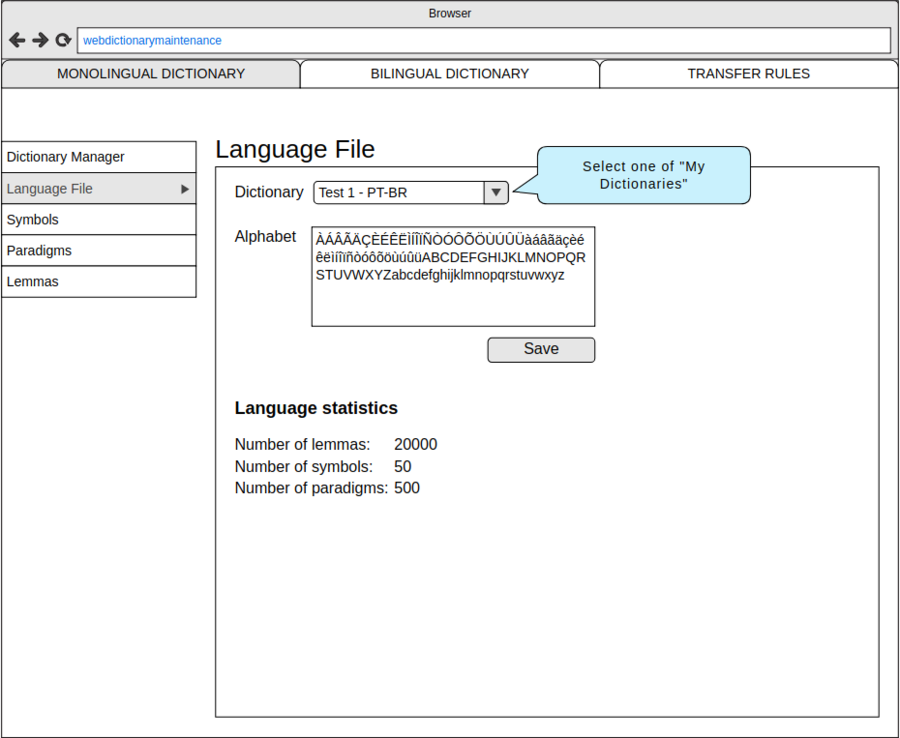The height and width of the screenshot is (738, 900).
Task: Click the browser forward arrow
Action: [x=40, y=40]
